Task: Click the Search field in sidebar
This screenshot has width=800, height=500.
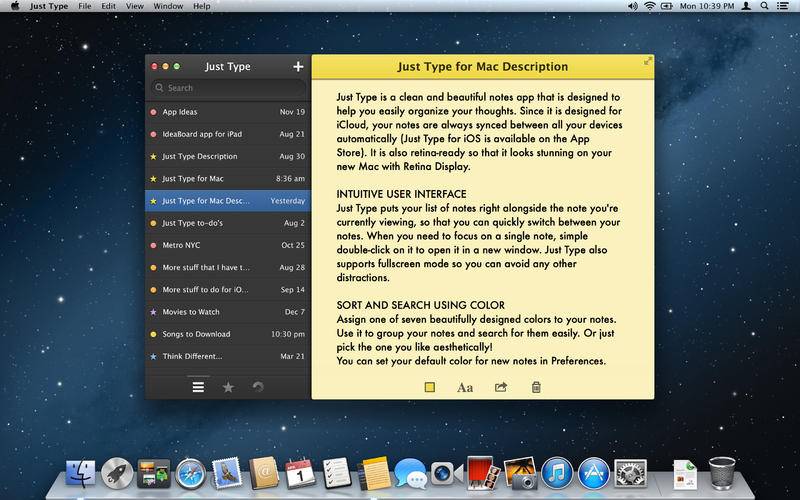Action: point(229,88)
